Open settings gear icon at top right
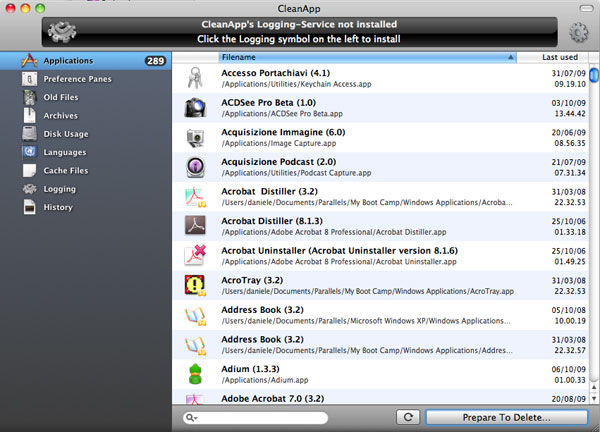This screenshot has height=432, width=600. tap(578, 32)
